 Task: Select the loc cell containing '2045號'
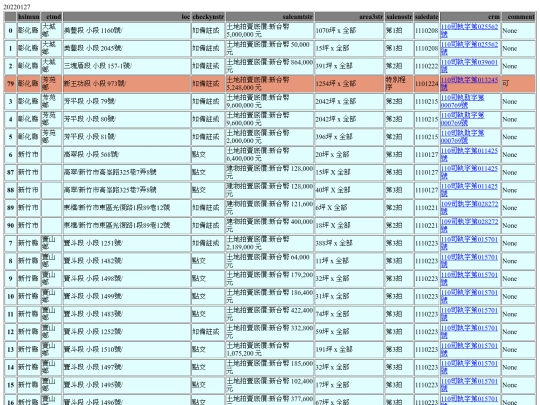tap(127, 48)
